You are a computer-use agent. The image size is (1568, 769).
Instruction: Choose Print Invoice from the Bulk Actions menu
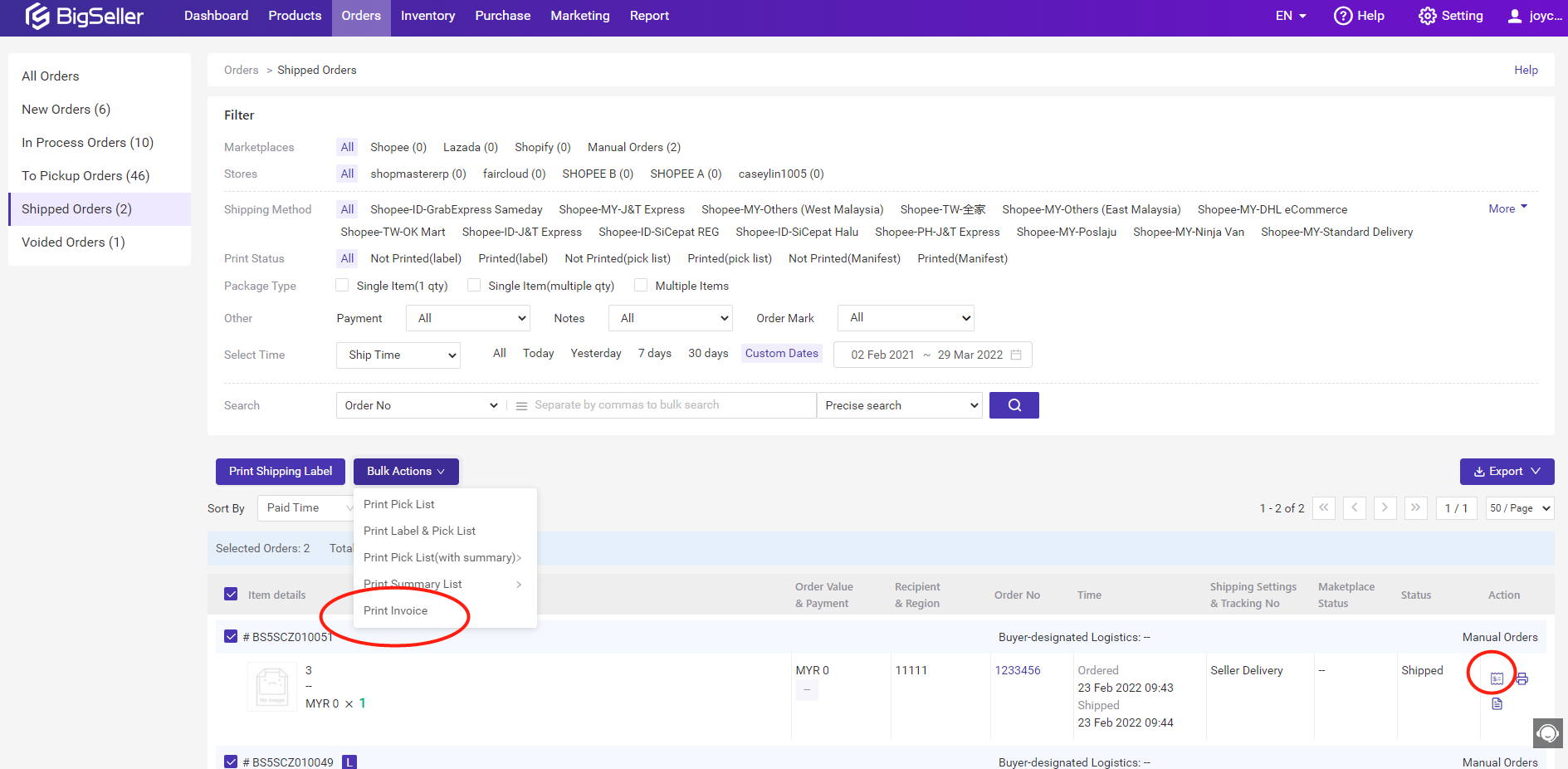[396, 610]
